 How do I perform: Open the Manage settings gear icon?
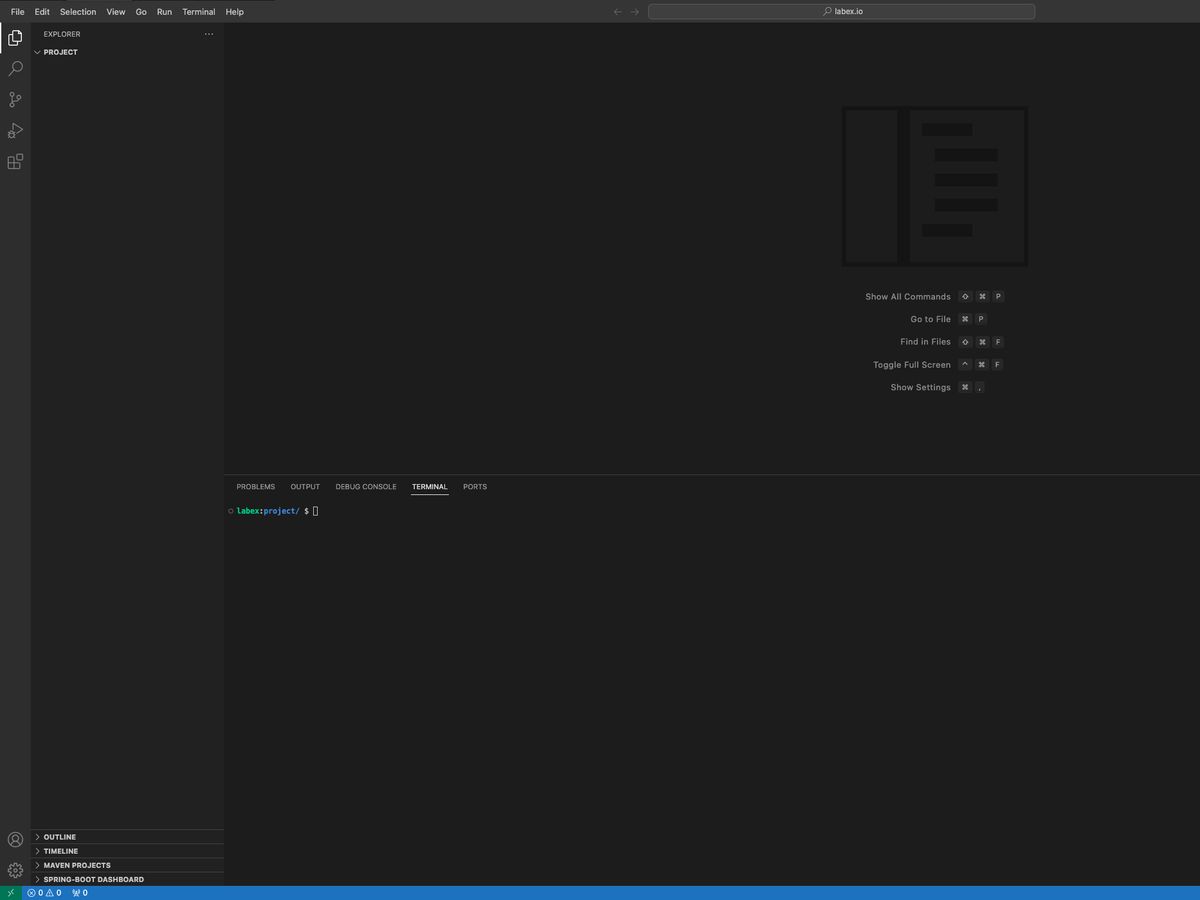pos(15,870)
